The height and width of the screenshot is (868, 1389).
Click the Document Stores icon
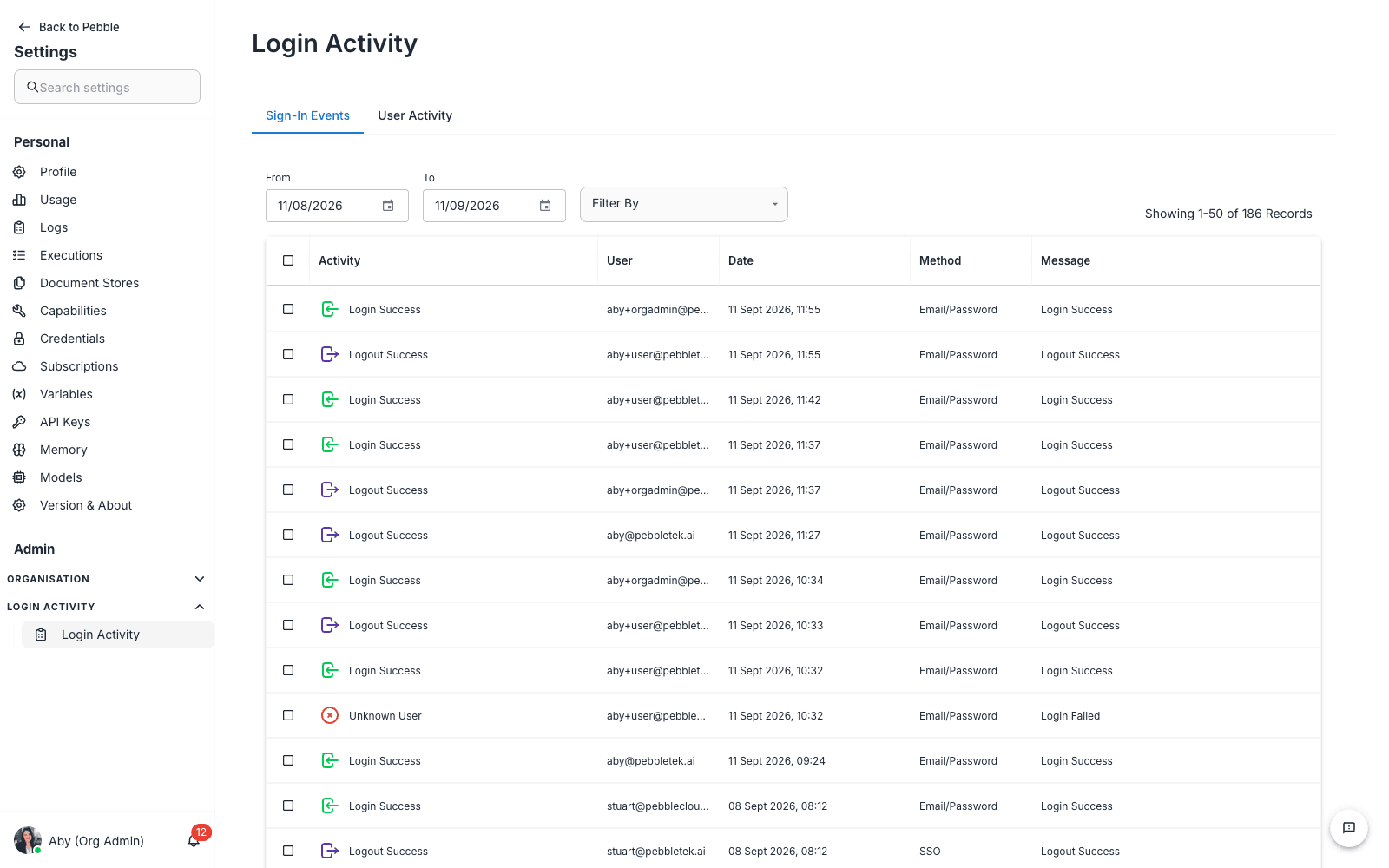pos(19,283)
